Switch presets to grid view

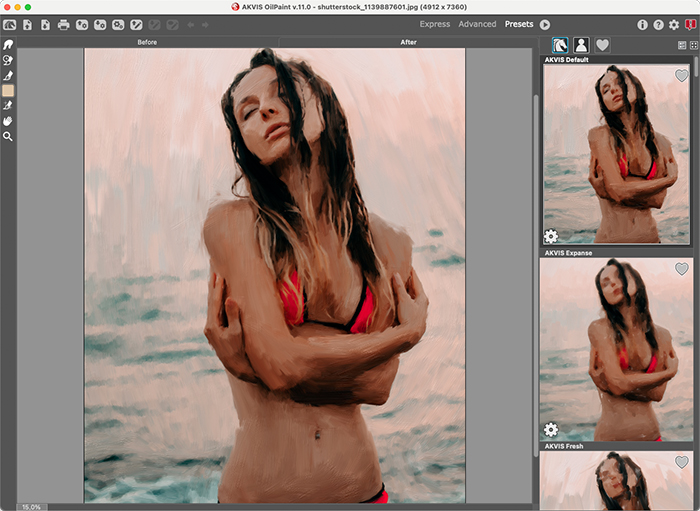(693, 45)
